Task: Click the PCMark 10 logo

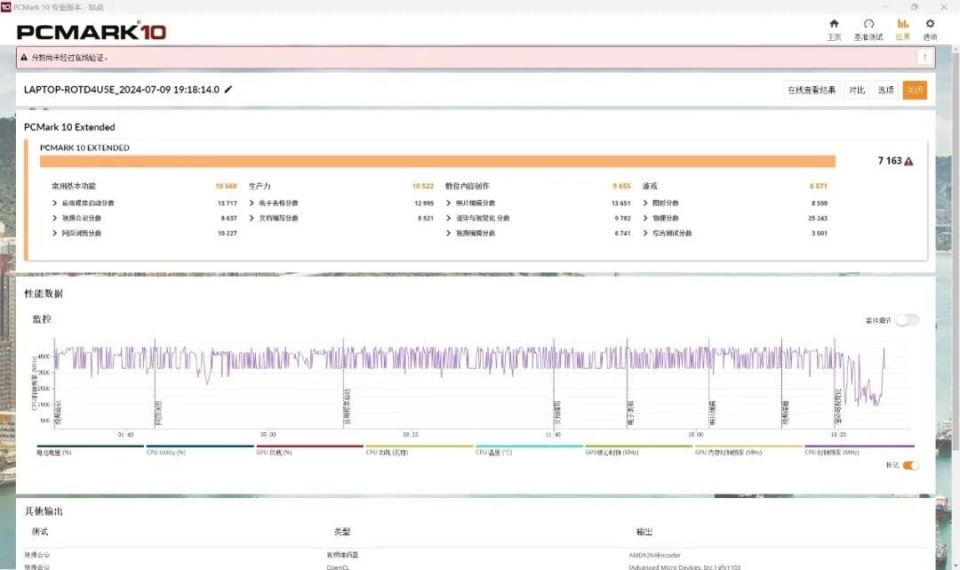Action: (x=91, y=31)
